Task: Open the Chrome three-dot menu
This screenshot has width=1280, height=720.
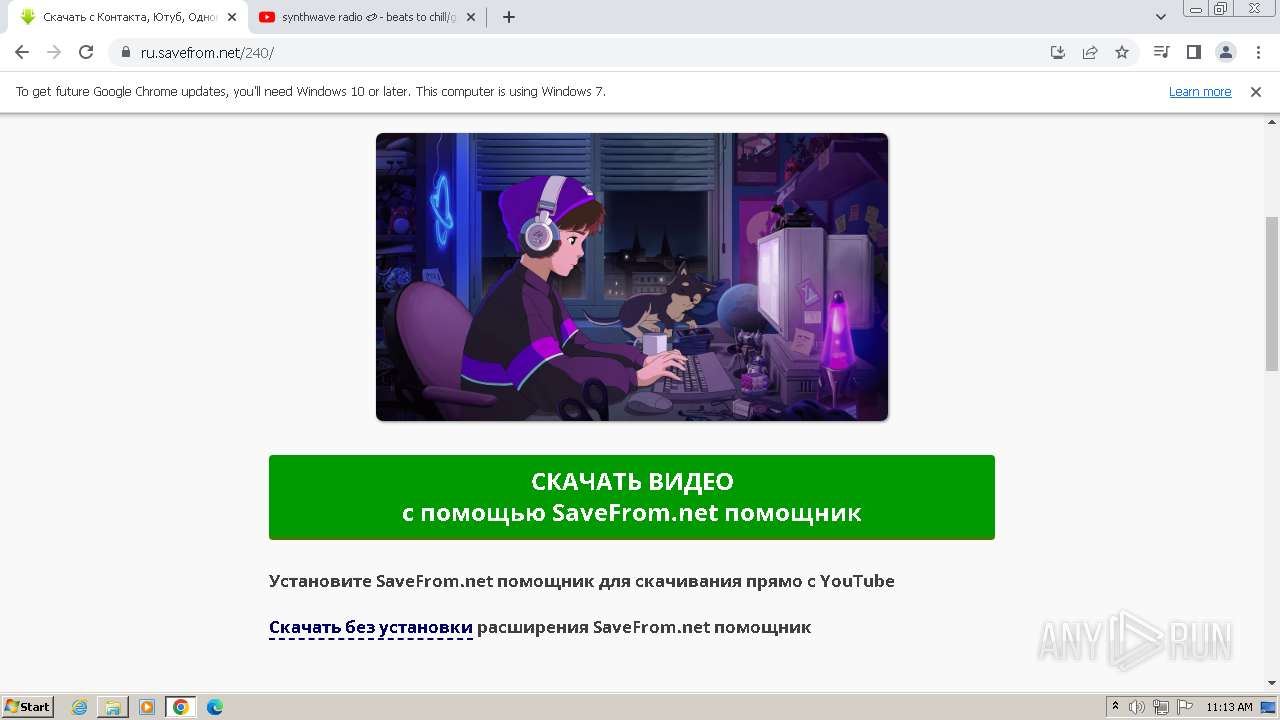Action: click(x=1257, y=52)
